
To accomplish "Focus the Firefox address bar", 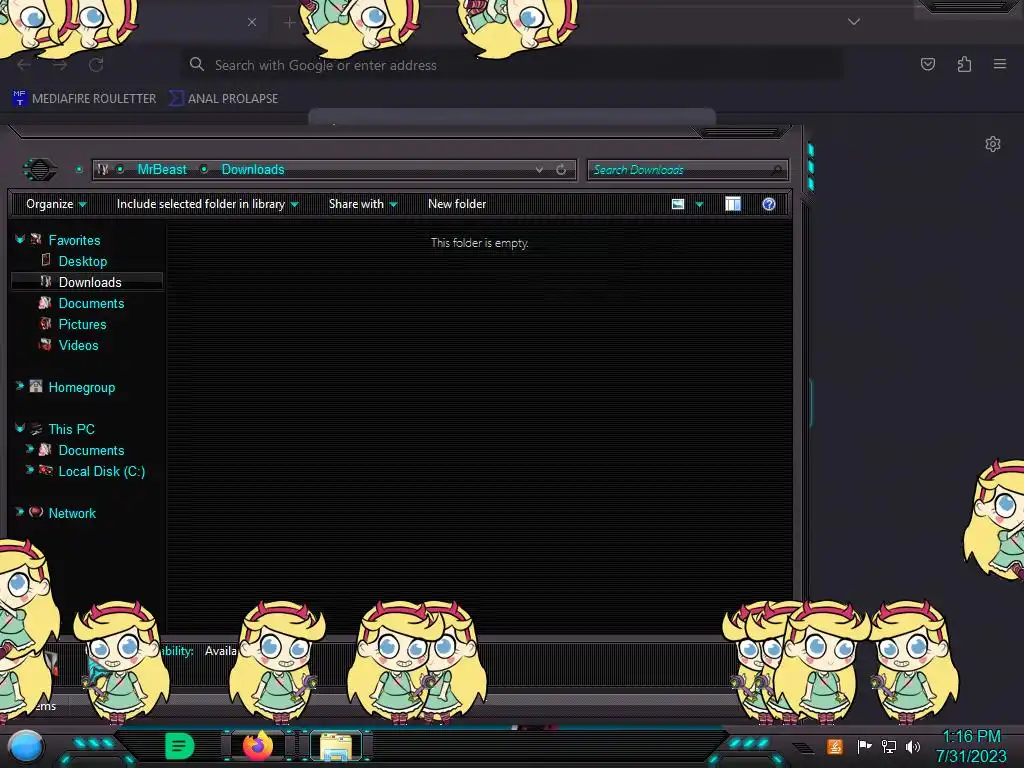I will tap(511, 65).
